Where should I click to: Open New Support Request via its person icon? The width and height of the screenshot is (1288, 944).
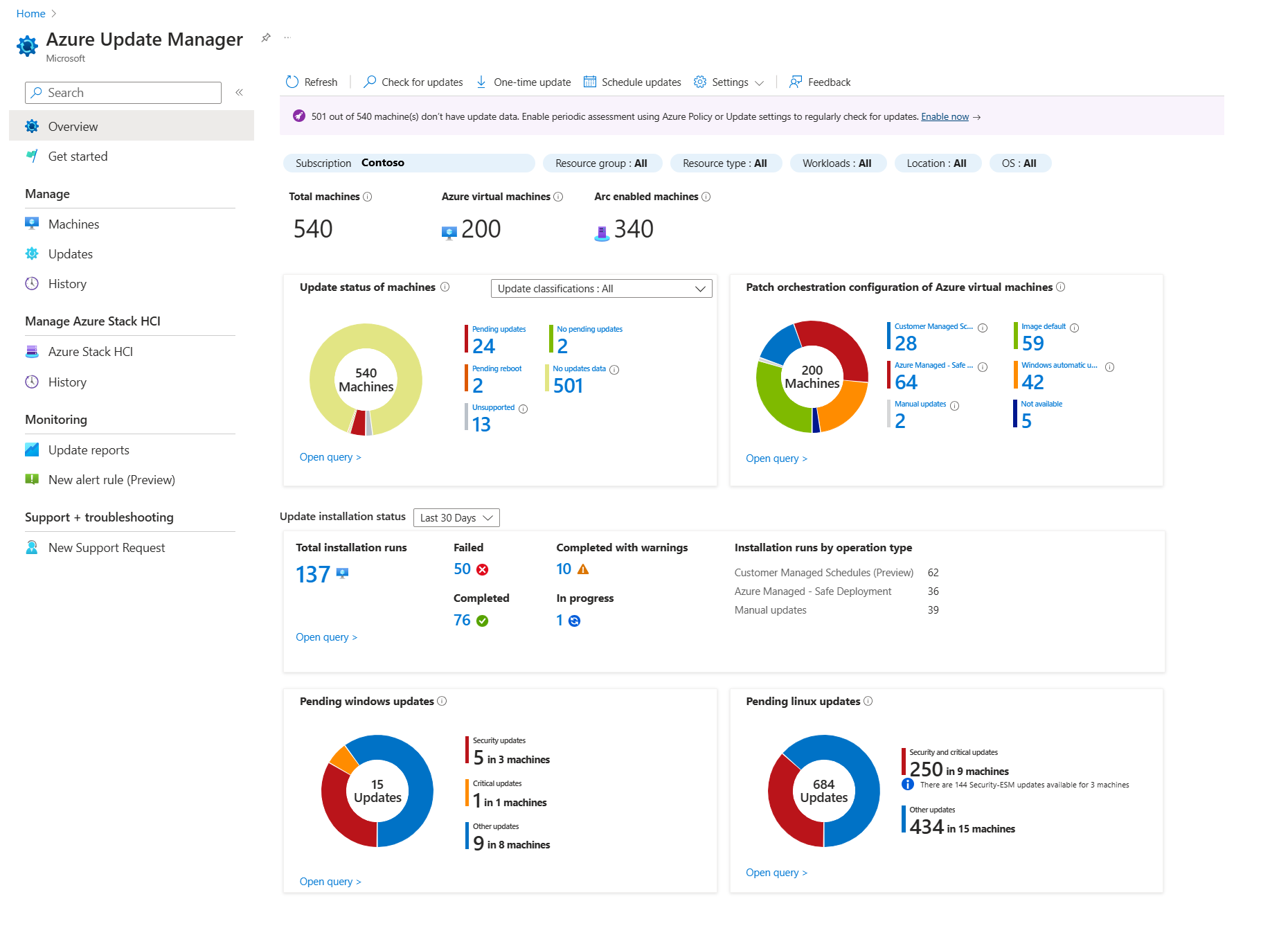32,547
